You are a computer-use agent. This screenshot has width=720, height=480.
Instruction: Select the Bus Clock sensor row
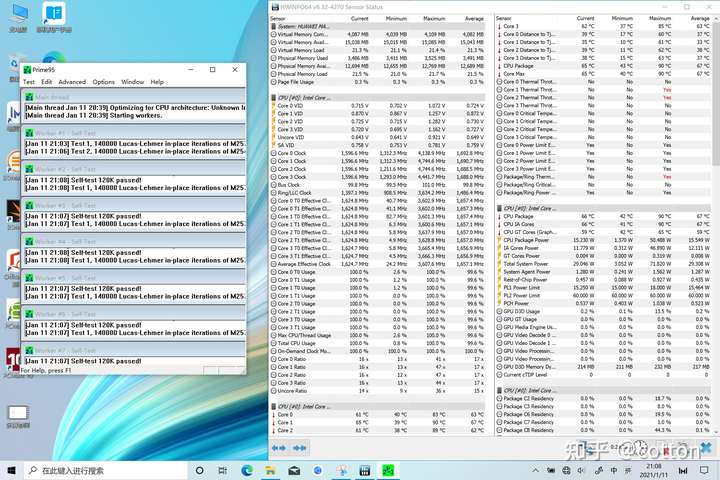point(377,185)
